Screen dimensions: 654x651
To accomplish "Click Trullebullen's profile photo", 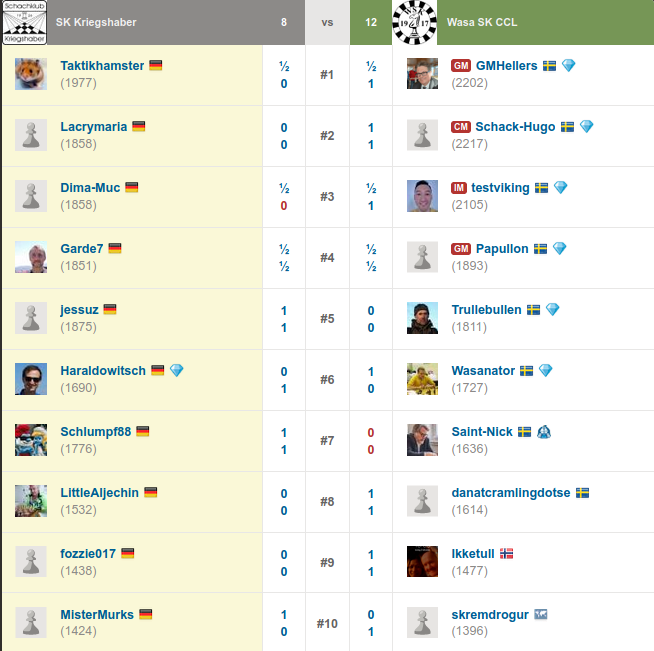I will [x=423, y=318].
